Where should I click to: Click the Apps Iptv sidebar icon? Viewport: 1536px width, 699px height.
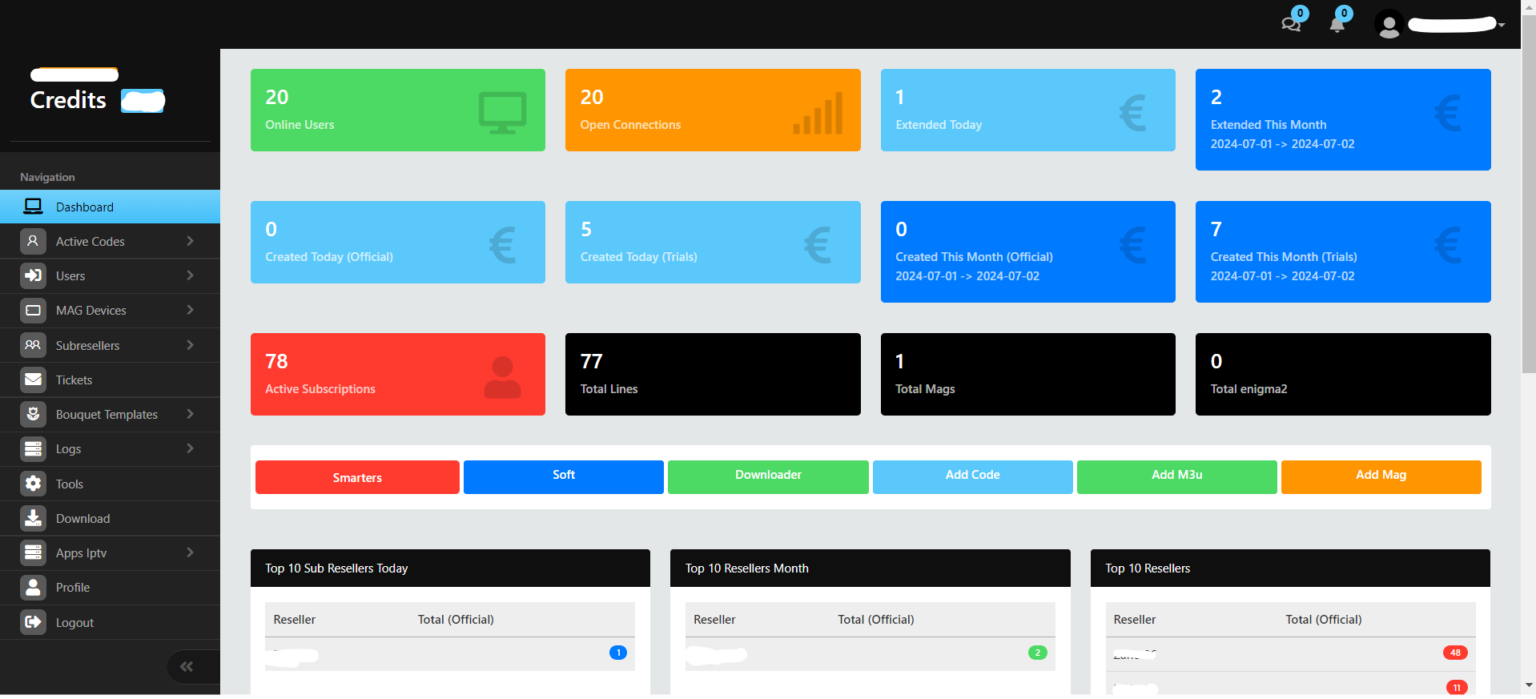(34, 553)
